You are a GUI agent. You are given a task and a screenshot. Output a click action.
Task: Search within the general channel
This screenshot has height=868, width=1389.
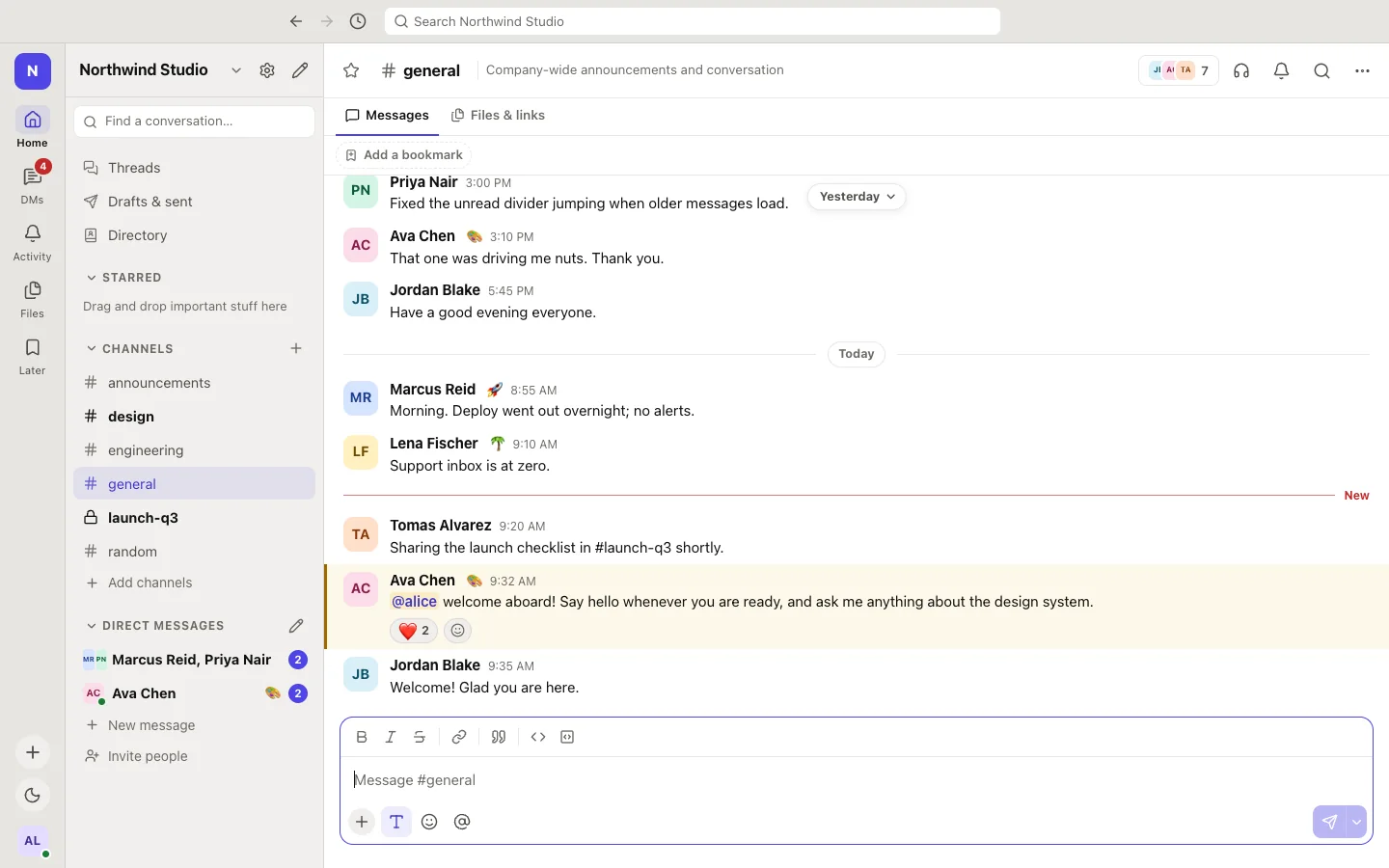tap(1321, 70)
